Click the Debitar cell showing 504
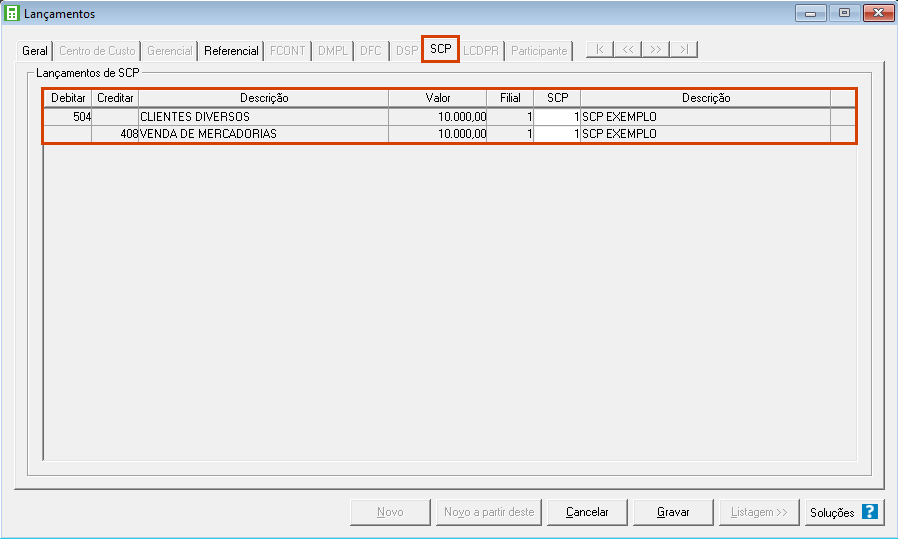The height and width of the screenshot is (539, 898). pyautogui.click(x=68, y=117)
